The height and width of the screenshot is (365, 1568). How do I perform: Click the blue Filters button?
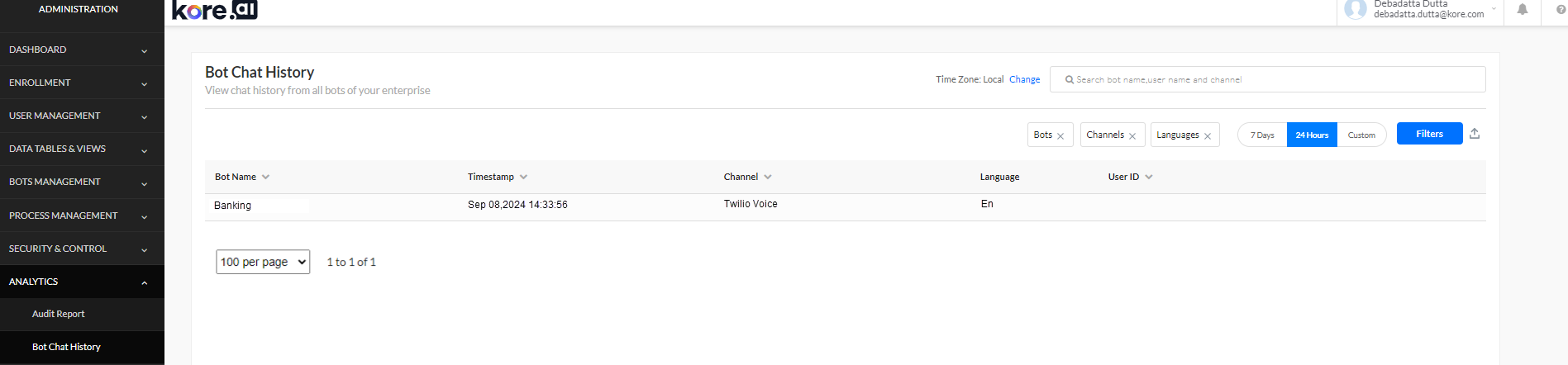(x=1429, y=134)
